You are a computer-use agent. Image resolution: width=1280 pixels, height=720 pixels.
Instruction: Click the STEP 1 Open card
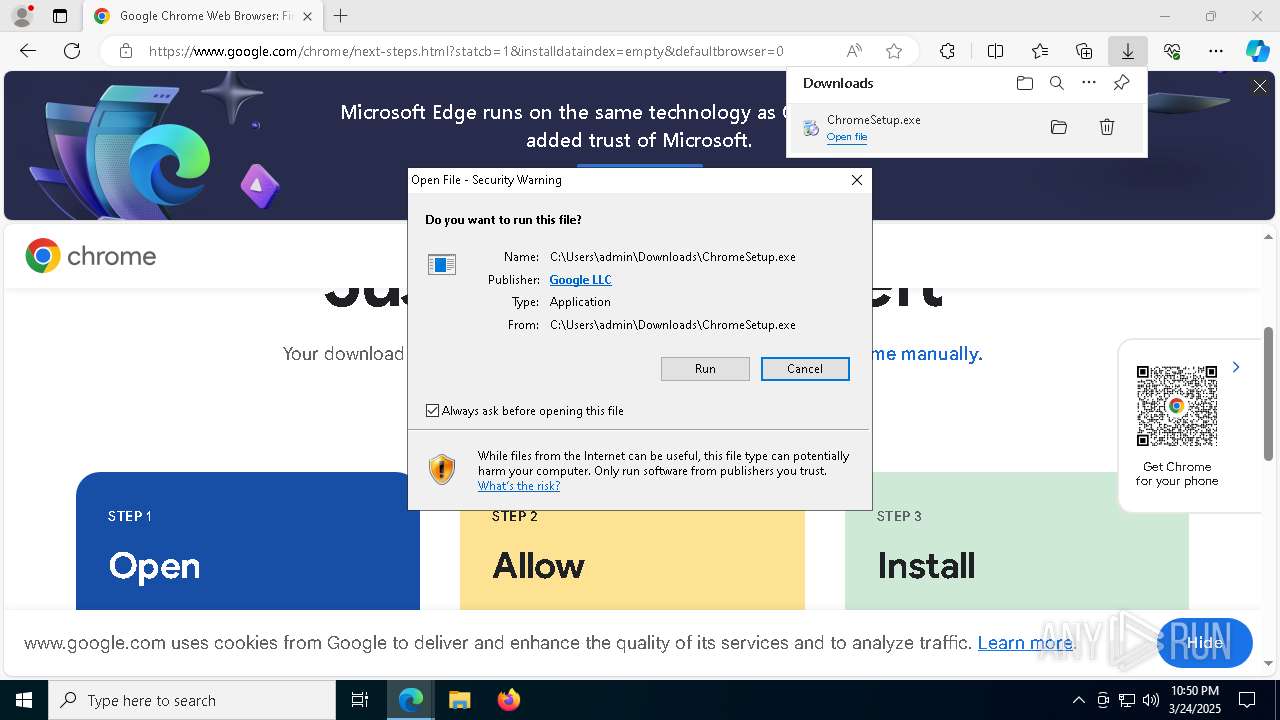point(248,541)
